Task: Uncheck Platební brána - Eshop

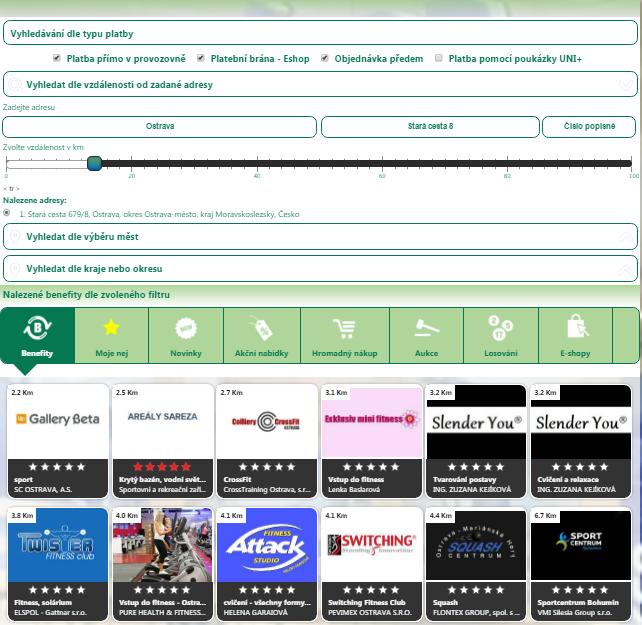Action: coord(201,58)
